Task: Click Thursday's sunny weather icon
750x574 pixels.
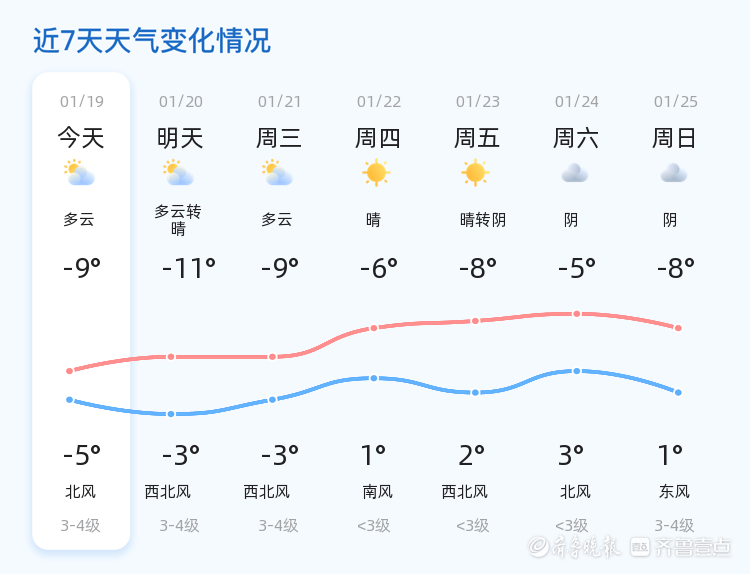Action: [x=376, y=173]
